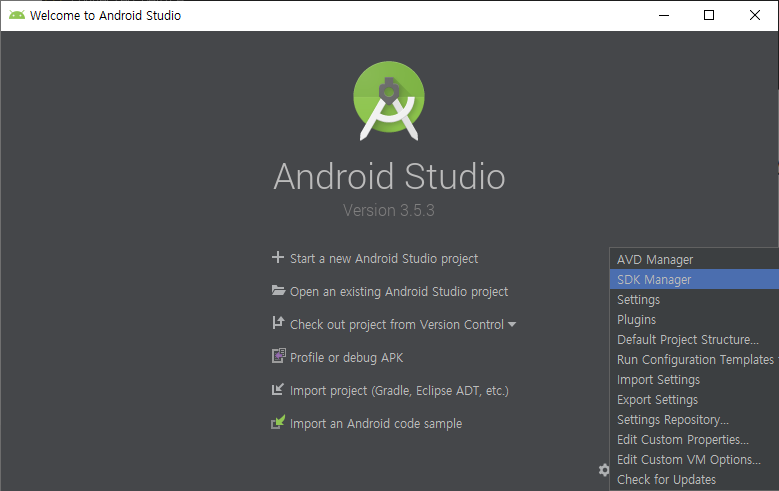
Task: Open Default Project Structure... entry
Action: 694,339
